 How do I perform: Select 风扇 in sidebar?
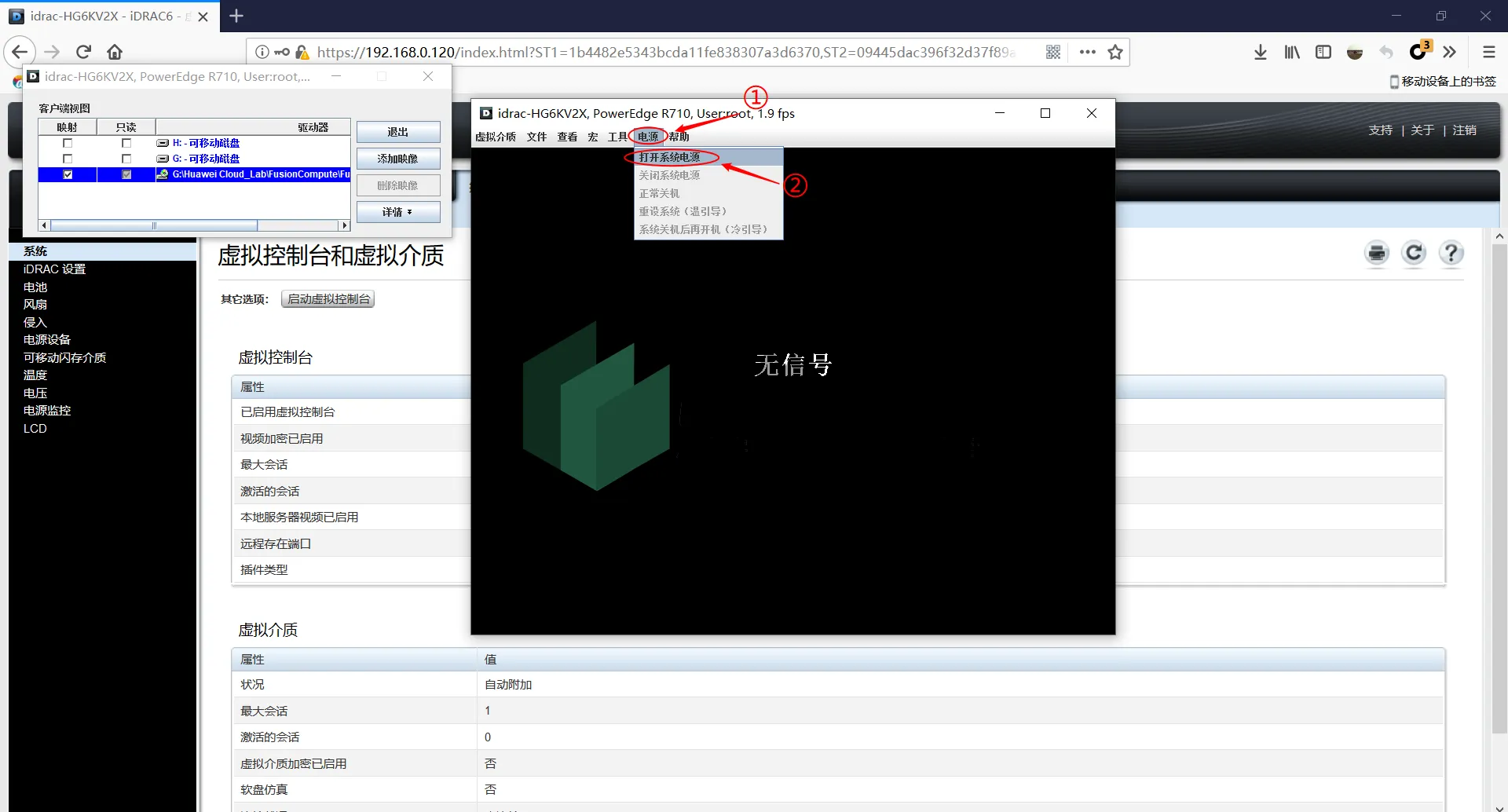coord(35,305)
